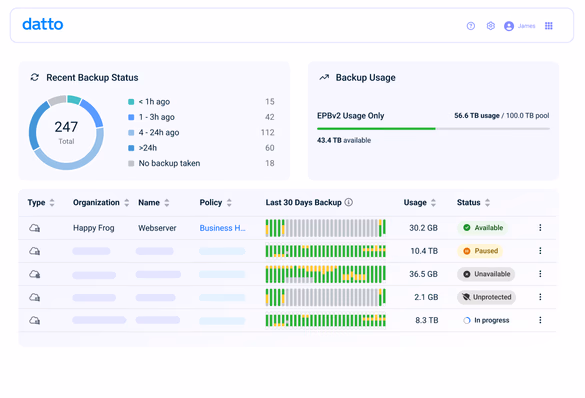The image size is (585, 398).
Task: Click the datto logo
Action: coord(43,25)
